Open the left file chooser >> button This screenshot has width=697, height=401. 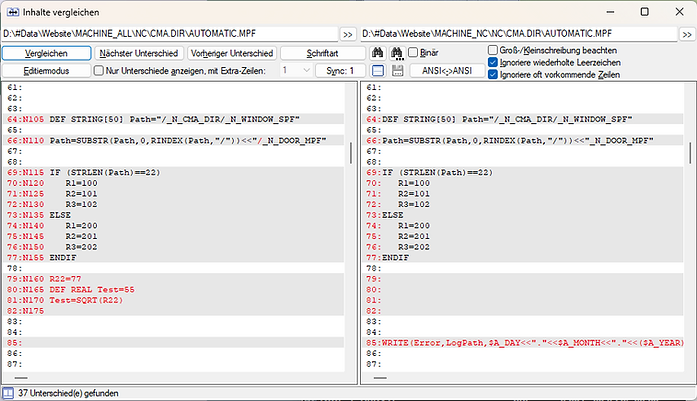point(348,34)
